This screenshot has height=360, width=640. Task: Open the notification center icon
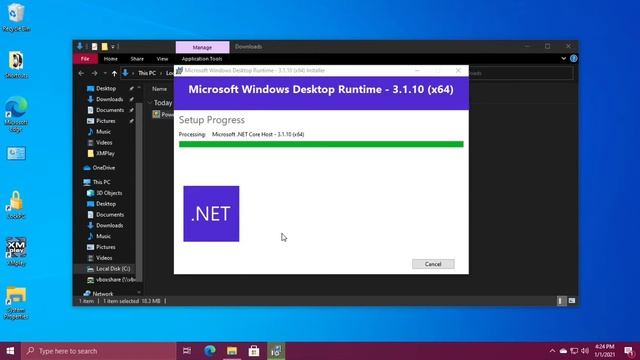[x=629, y=351]
